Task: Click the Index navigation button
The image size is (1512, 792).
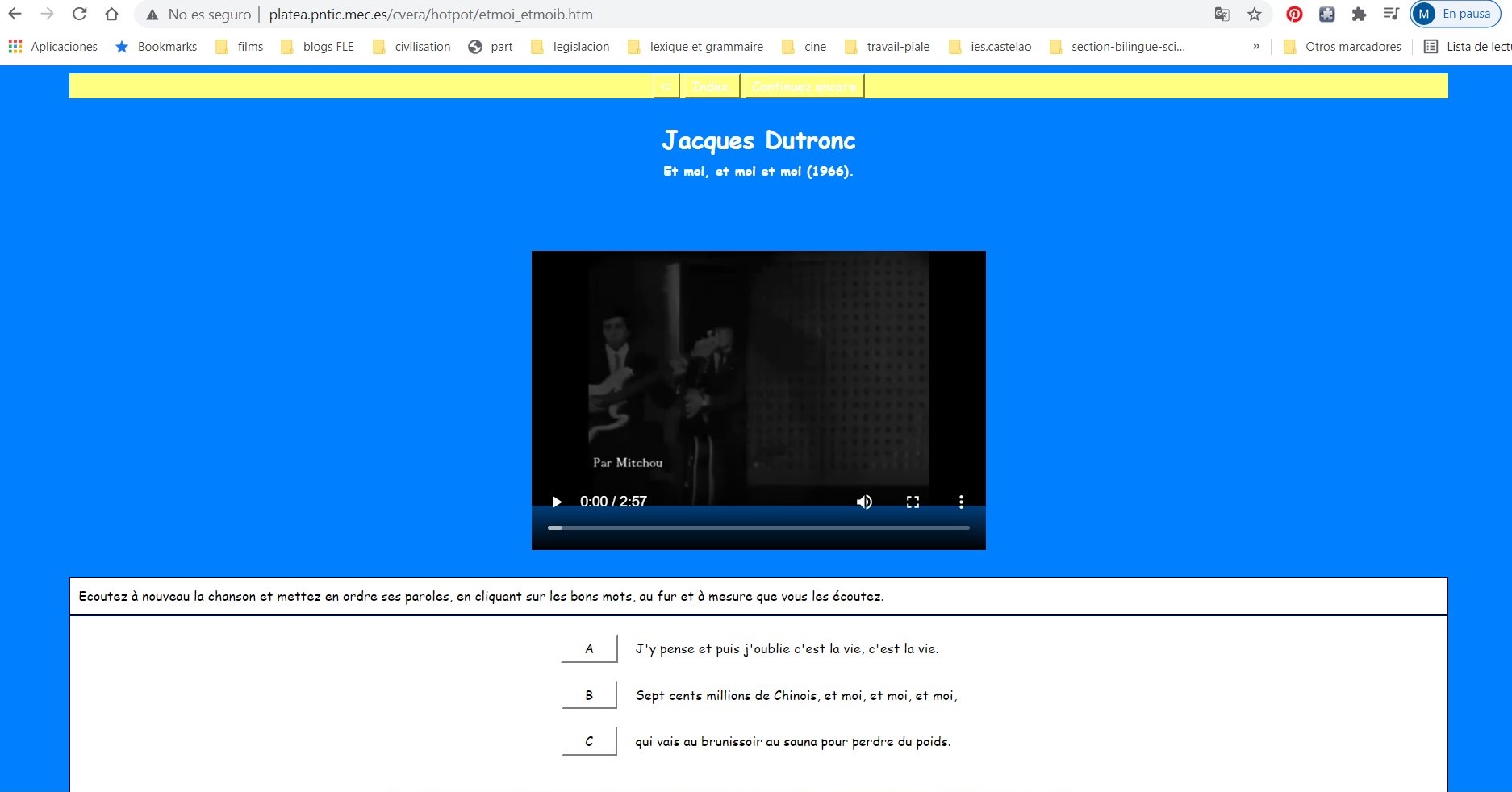Action: tap(710, 86)
